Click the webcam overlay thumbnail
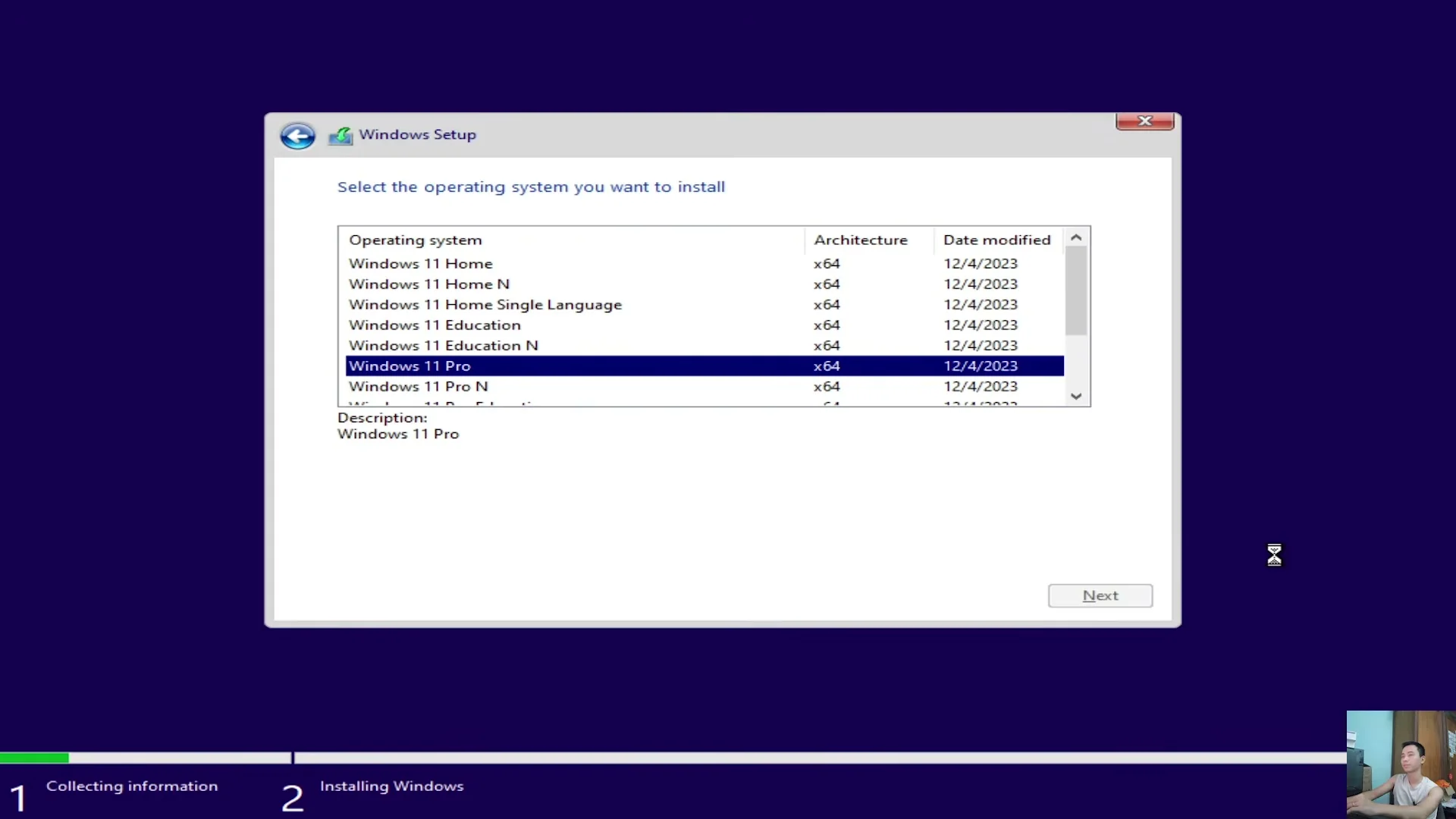The height and width of the screenshot is (819, 1456). (x=1401, y=764)
